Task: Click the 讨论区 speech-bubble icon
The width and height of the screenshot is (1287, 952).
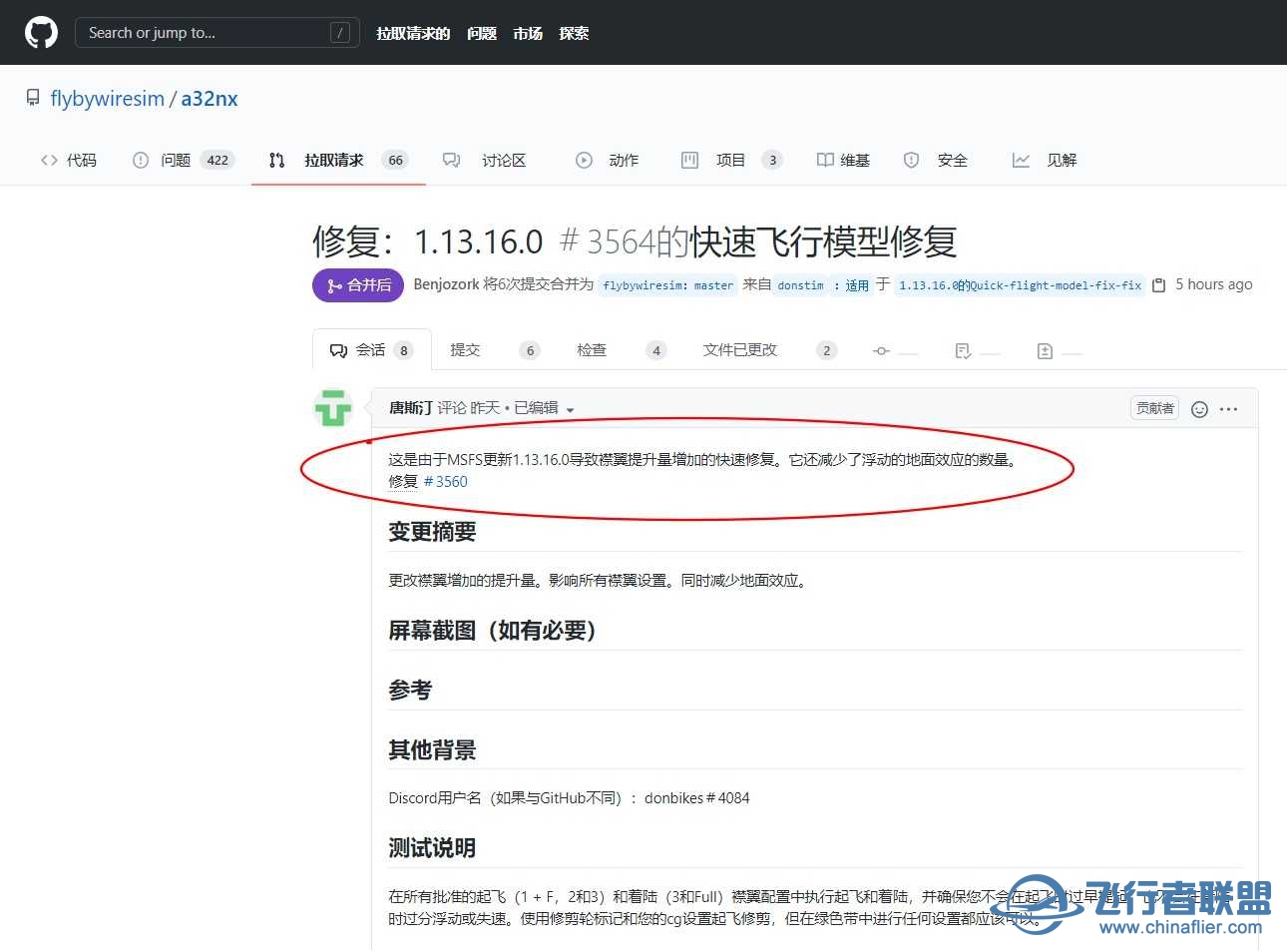Action: [x=451, y=160]
